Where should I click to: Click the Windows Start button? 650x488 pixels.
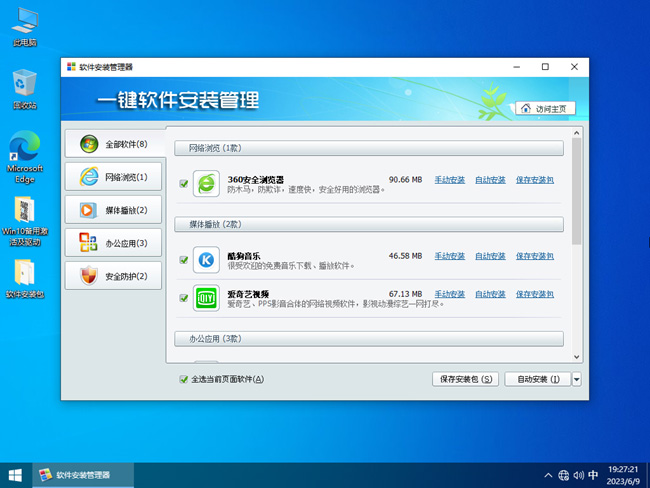point(15,475)
